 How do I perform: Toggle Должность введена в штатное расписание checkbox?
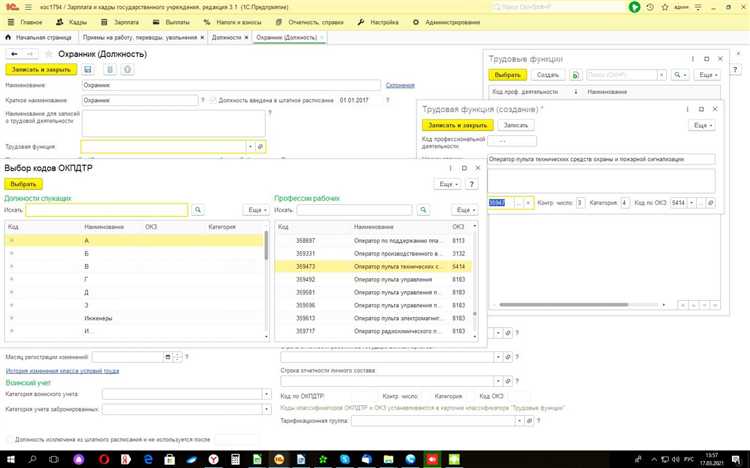213,100
